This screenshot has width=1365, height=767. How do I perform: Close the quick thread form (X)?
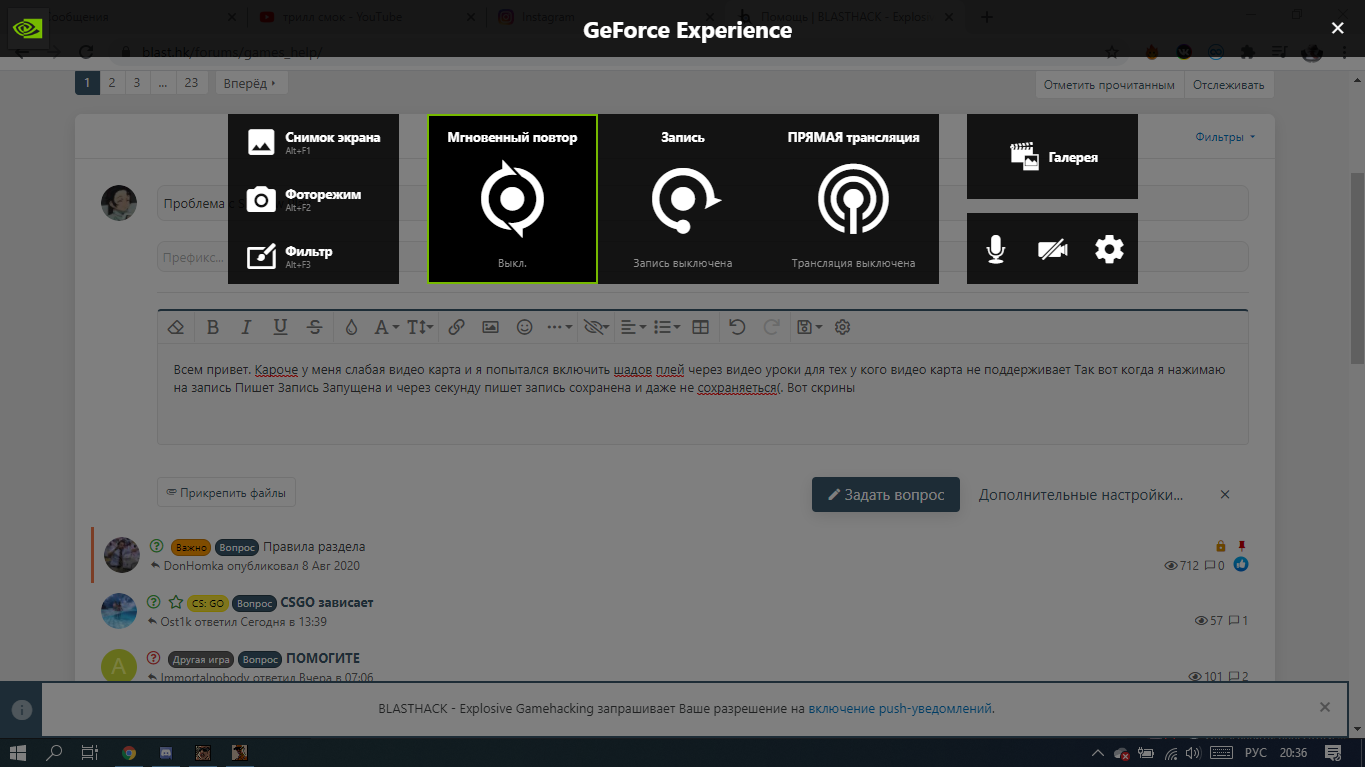pos(1225,495)
